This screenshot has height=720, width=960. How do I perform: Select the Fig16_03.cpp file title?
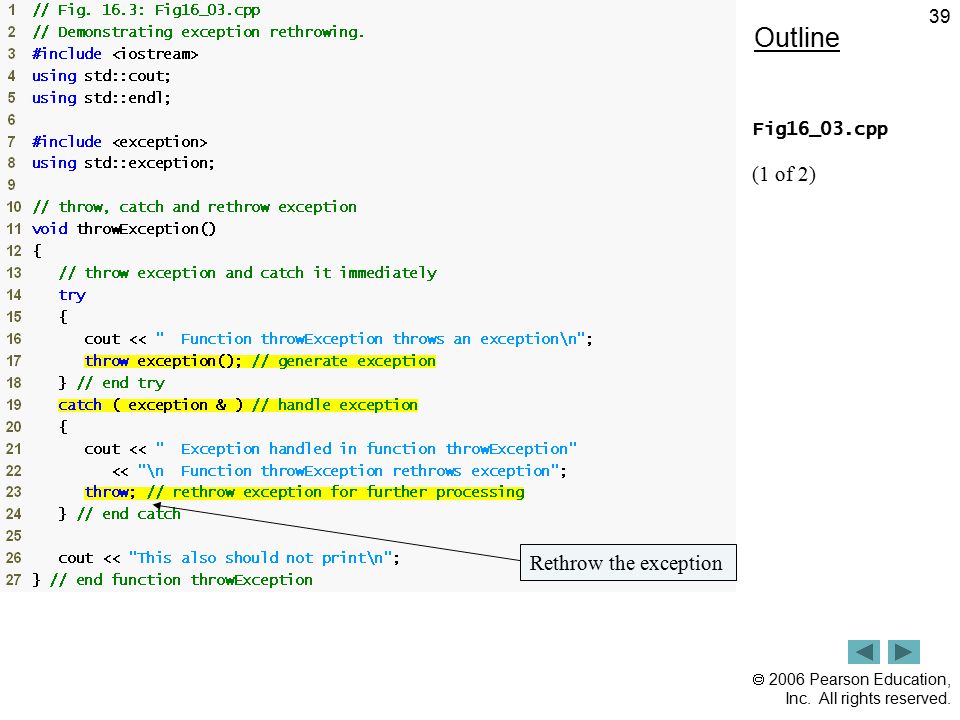(x=820, y=129)
